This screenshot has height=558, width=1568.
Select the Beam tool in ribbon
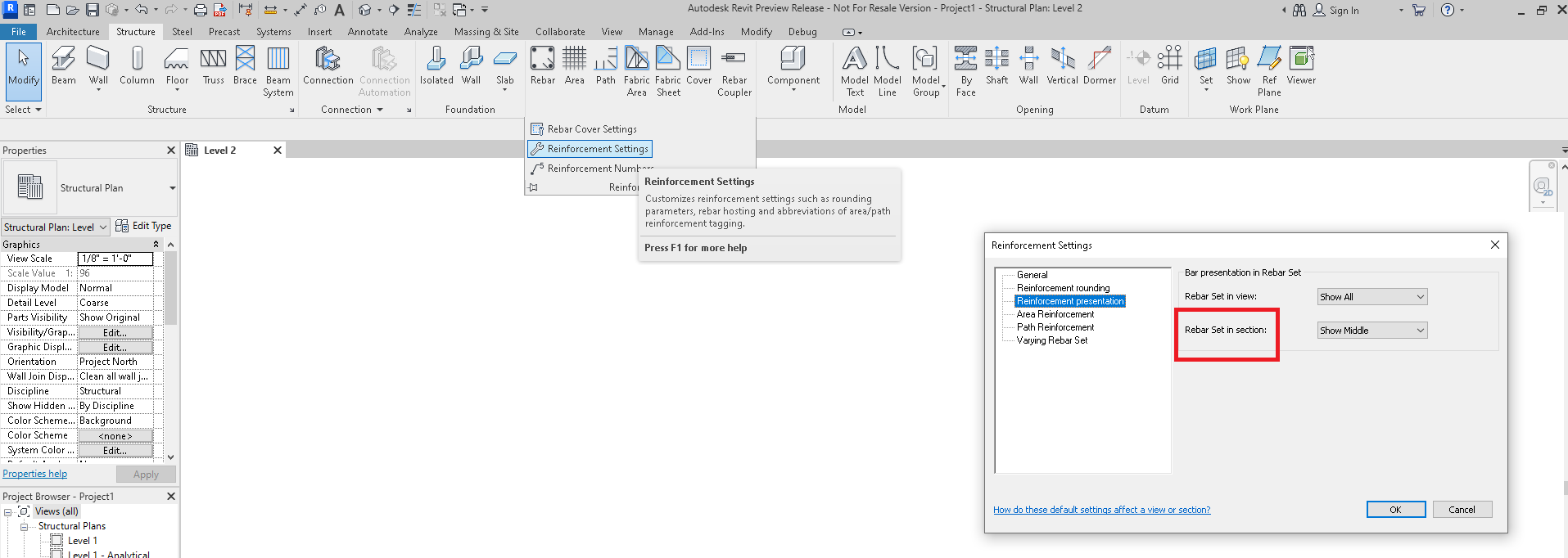tap(63, 65)
